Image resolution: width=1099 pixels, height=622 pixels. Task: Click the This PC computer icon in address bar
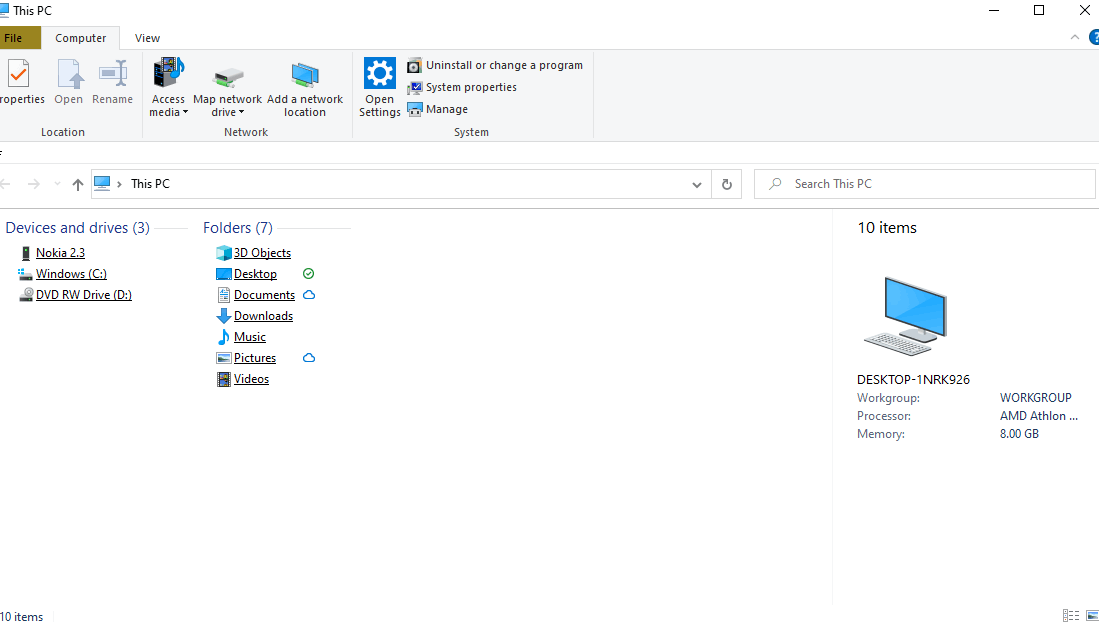coord(102,183)
